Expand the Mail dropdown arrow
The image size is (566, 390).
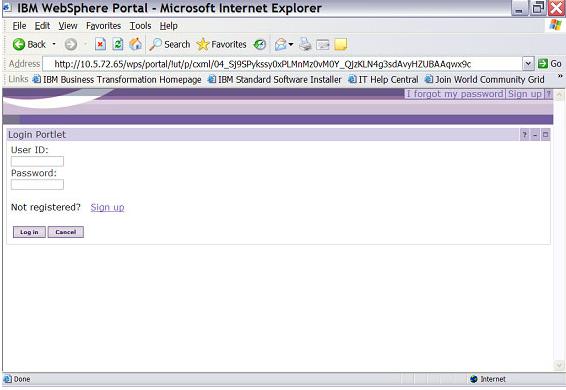point(291,44)
